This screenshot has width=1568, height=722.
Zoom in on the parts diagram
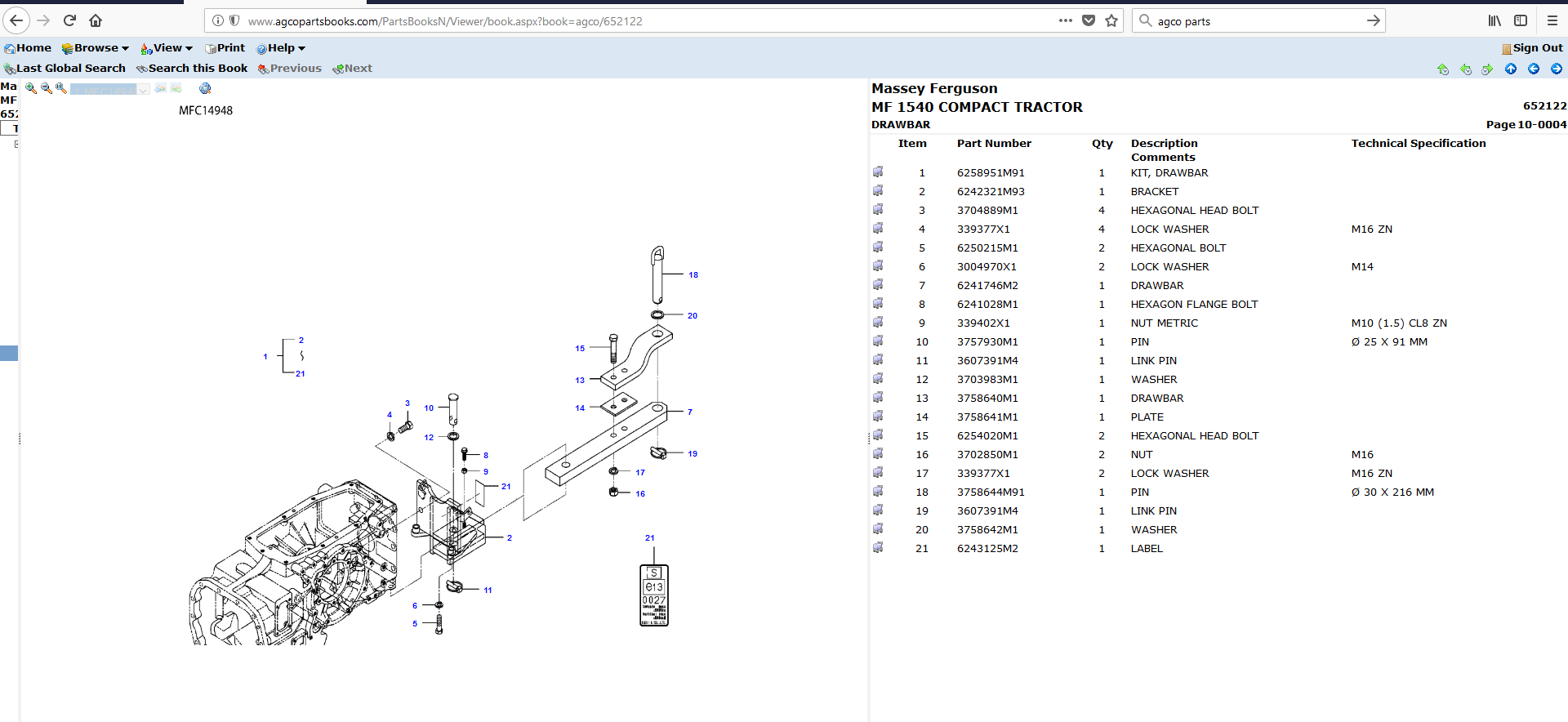[x=31, y=88]
